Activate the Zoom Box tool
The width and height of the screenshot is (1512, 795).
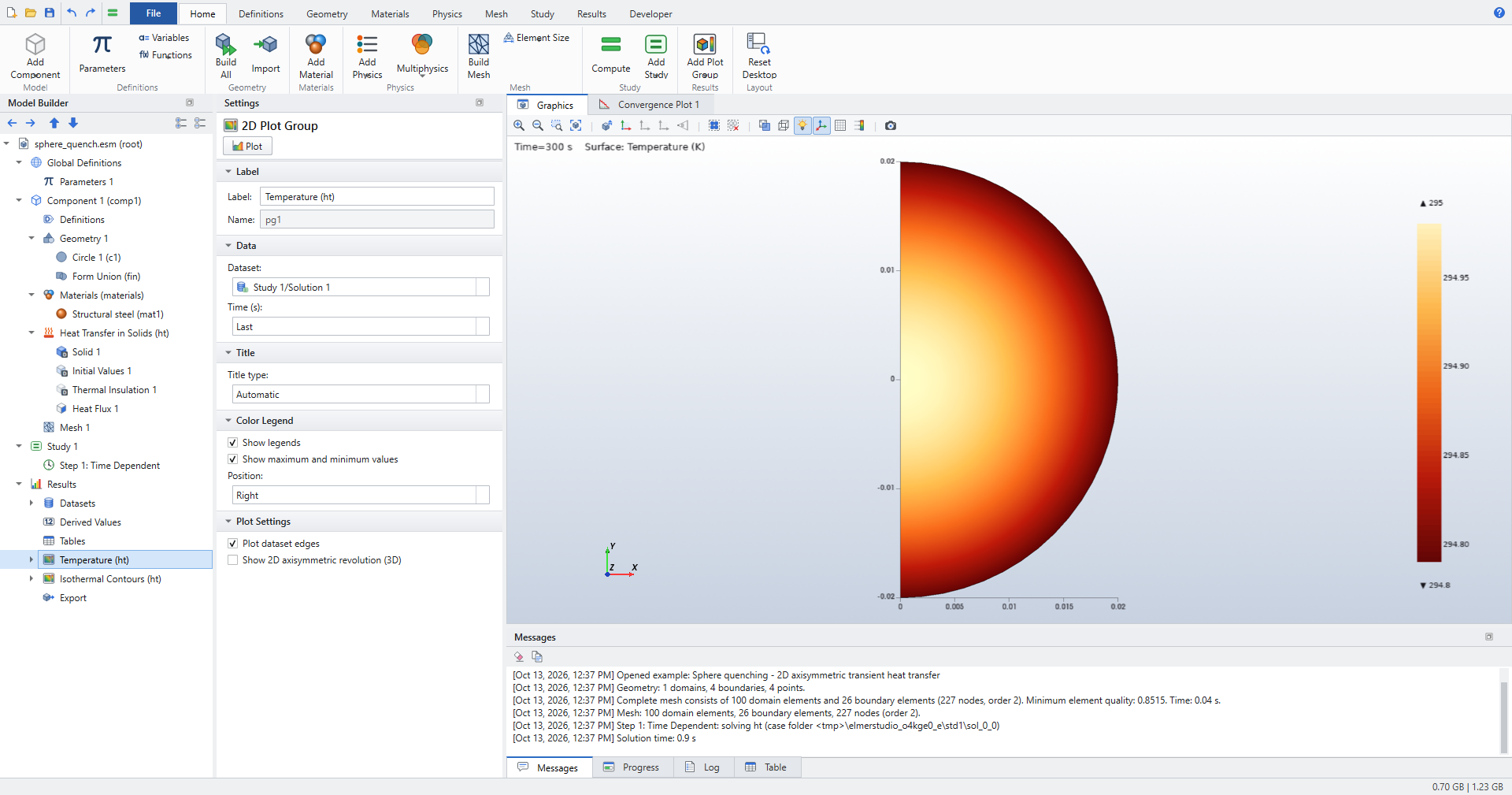pyautogui.click(x=557, y=125)
